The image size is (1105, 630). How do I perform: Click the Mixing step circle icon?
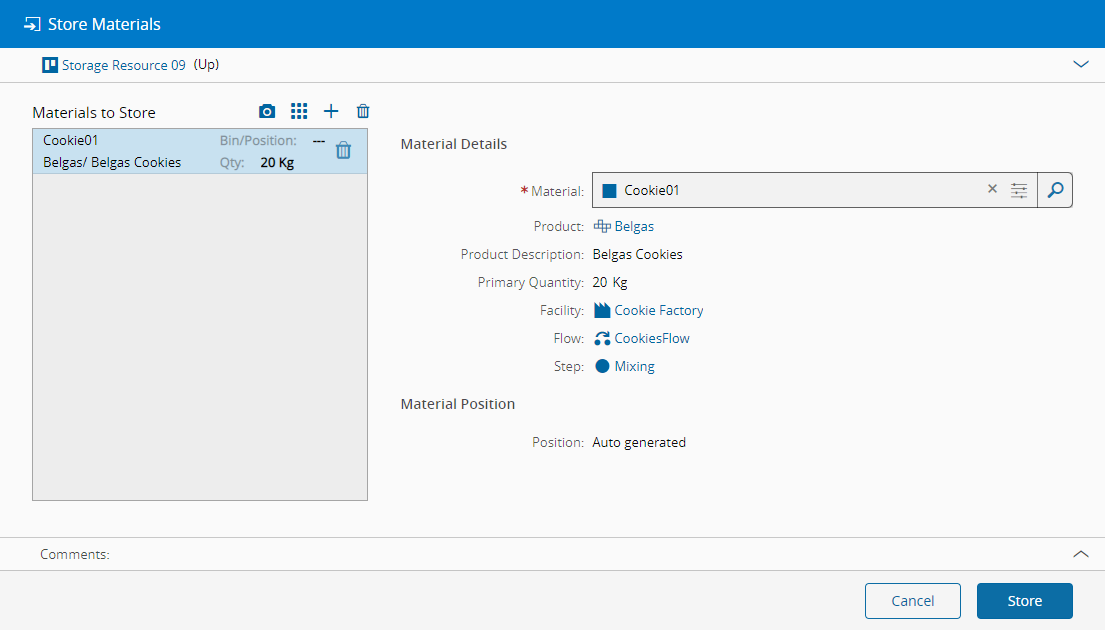(x=602, y=366)
